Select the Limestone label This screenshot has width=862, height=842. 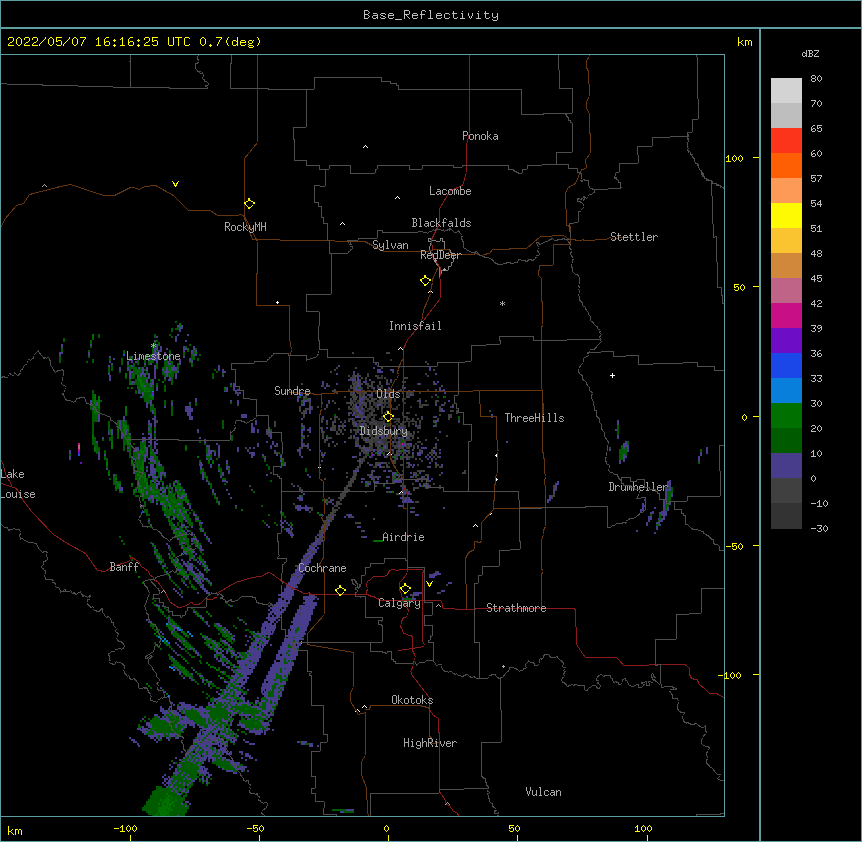(x=153, y=356)
